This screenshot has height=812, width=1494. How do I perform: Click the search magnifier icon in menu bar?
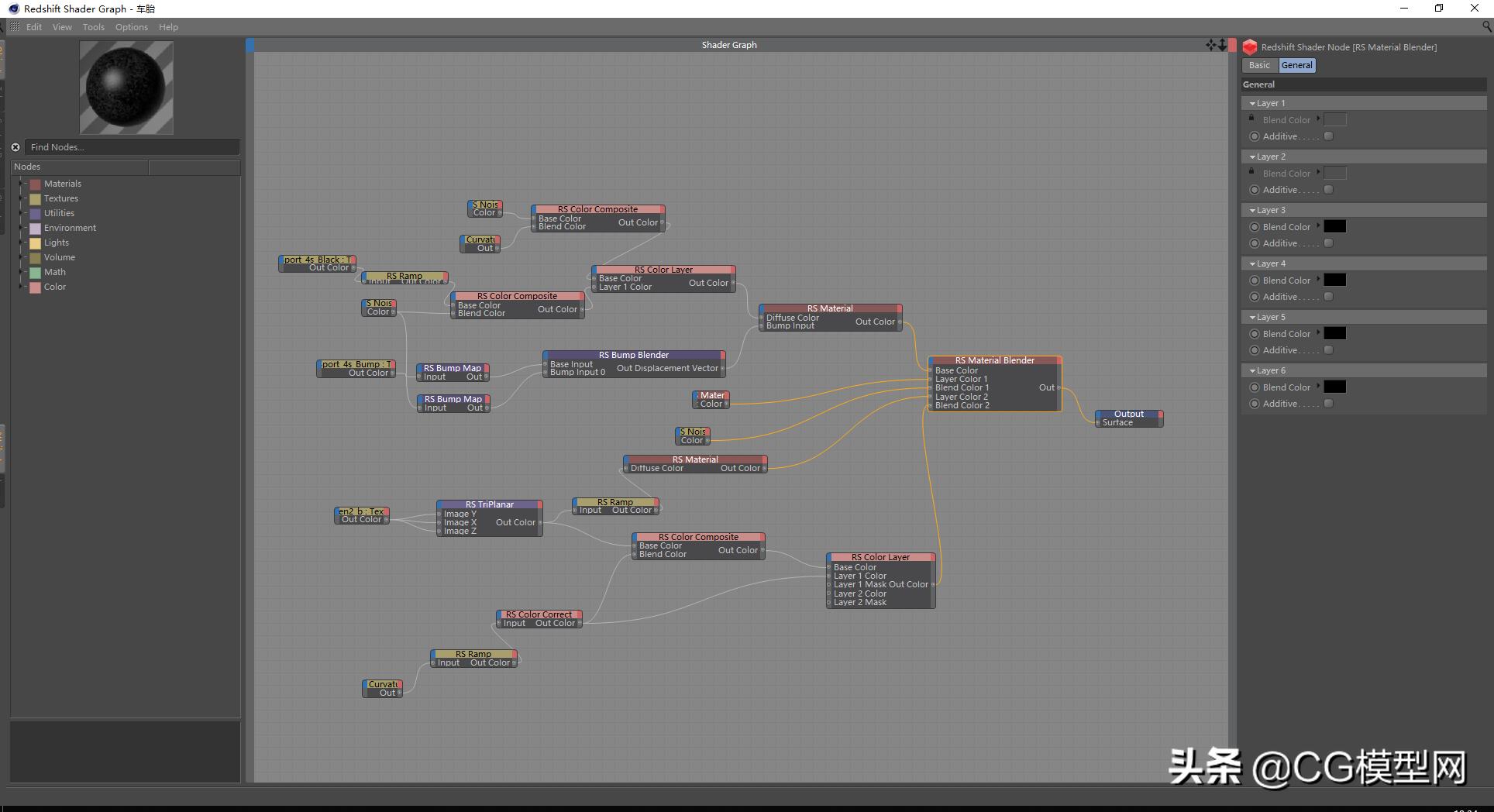pyautogui.click(x=1486, y=26)
